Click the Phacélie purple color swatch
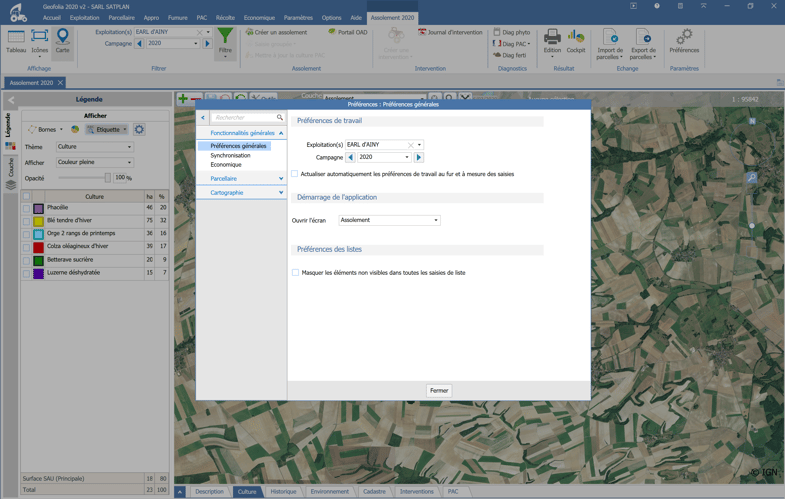The image size is (785, 499). [x=39, y=208]
